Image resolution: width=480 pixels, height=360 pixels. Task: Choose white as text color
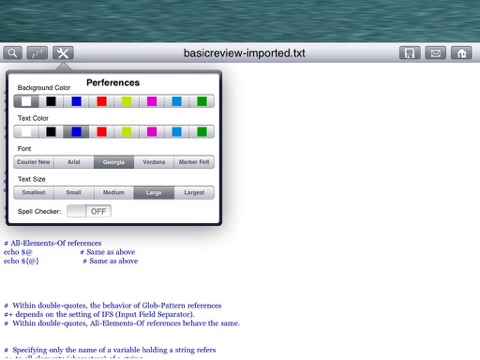(26, 132)
